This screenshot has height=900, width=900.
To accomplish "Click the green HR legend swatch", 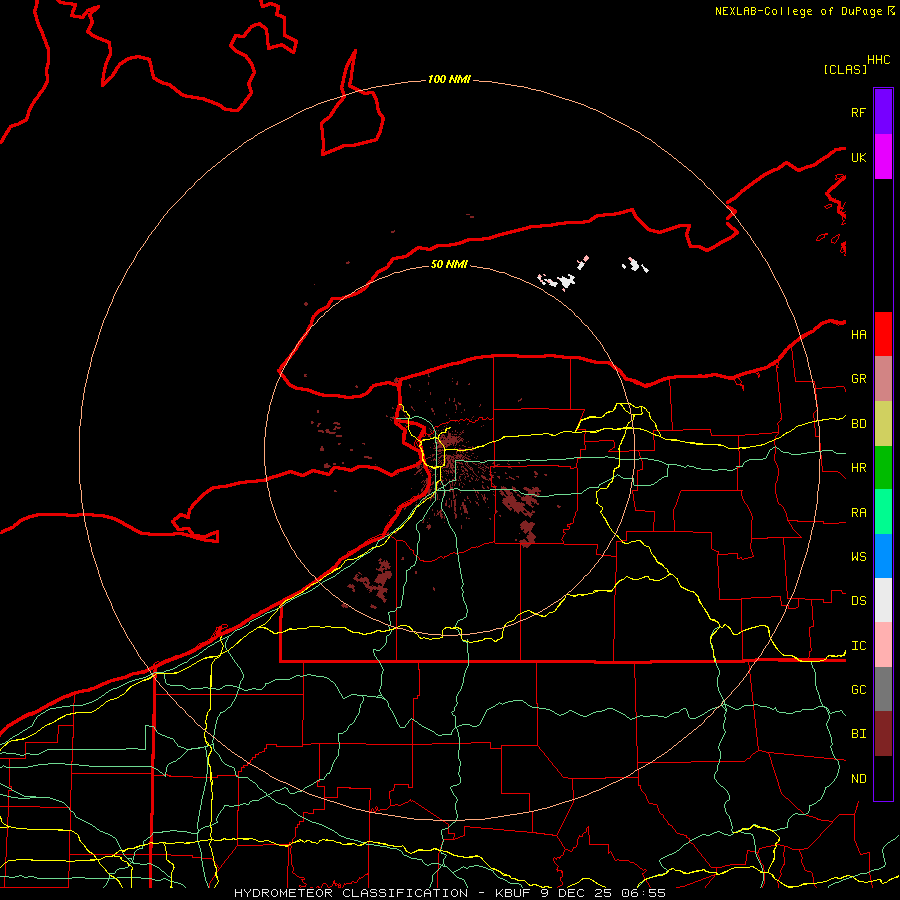I will [883, 468].
